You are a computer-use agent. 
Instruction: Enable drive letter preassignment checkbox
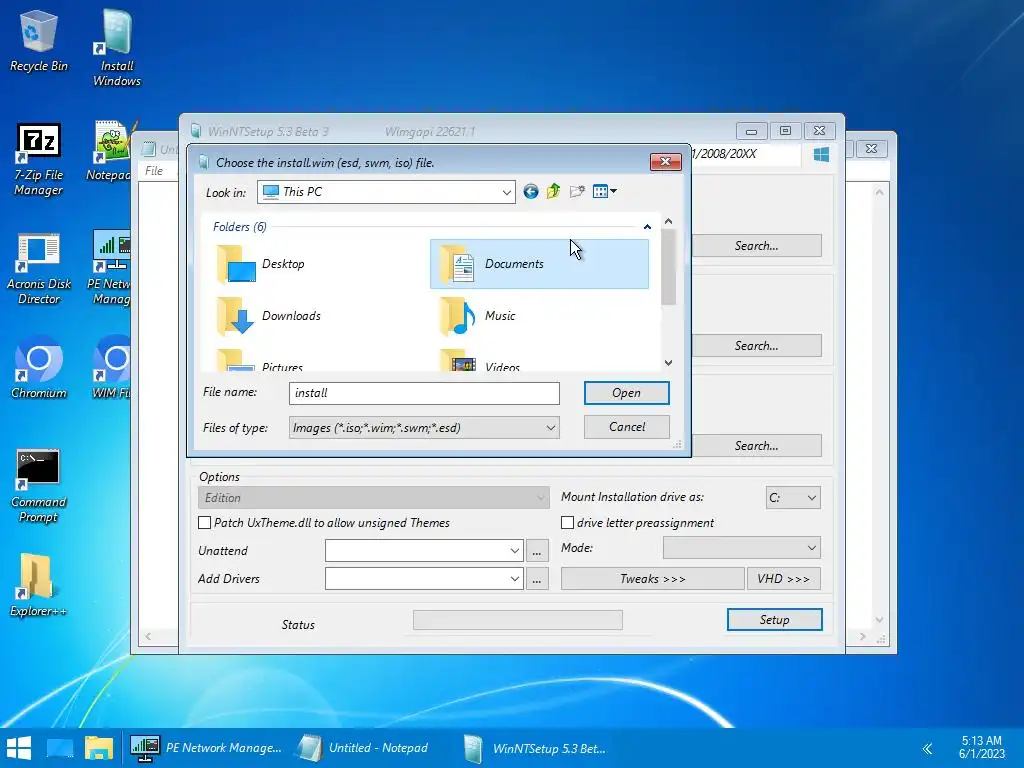click(568, 522)
